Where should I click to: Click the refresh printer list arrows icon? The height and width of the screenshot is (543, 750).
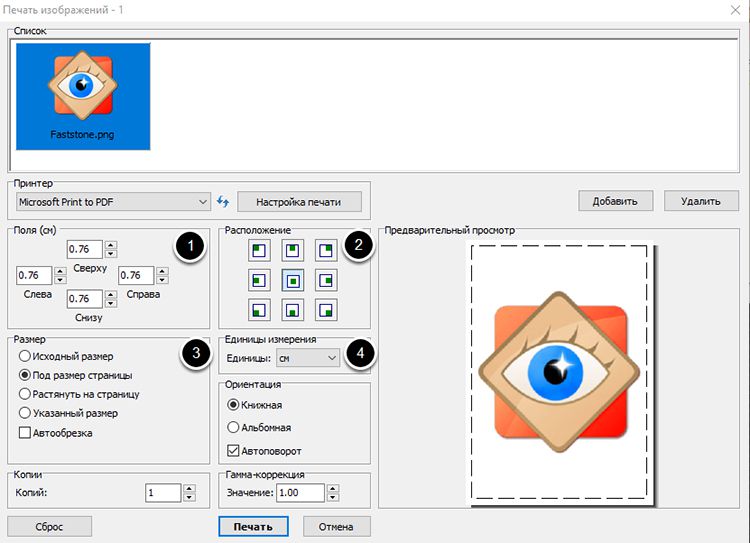click(x=223, y=201)
